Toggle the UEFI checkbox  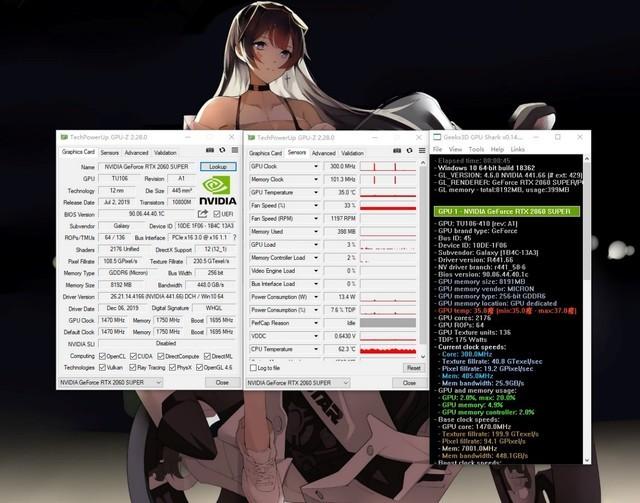(217, 214)
